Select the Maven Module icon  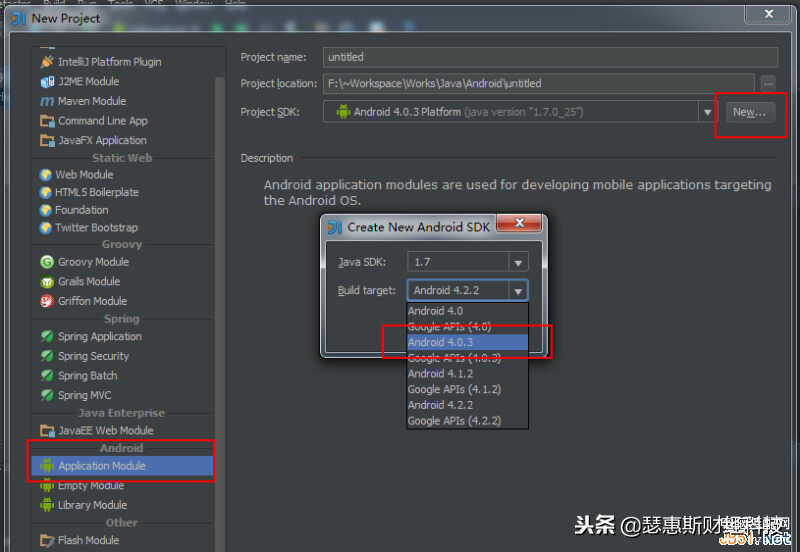click(x=47, y=101)
